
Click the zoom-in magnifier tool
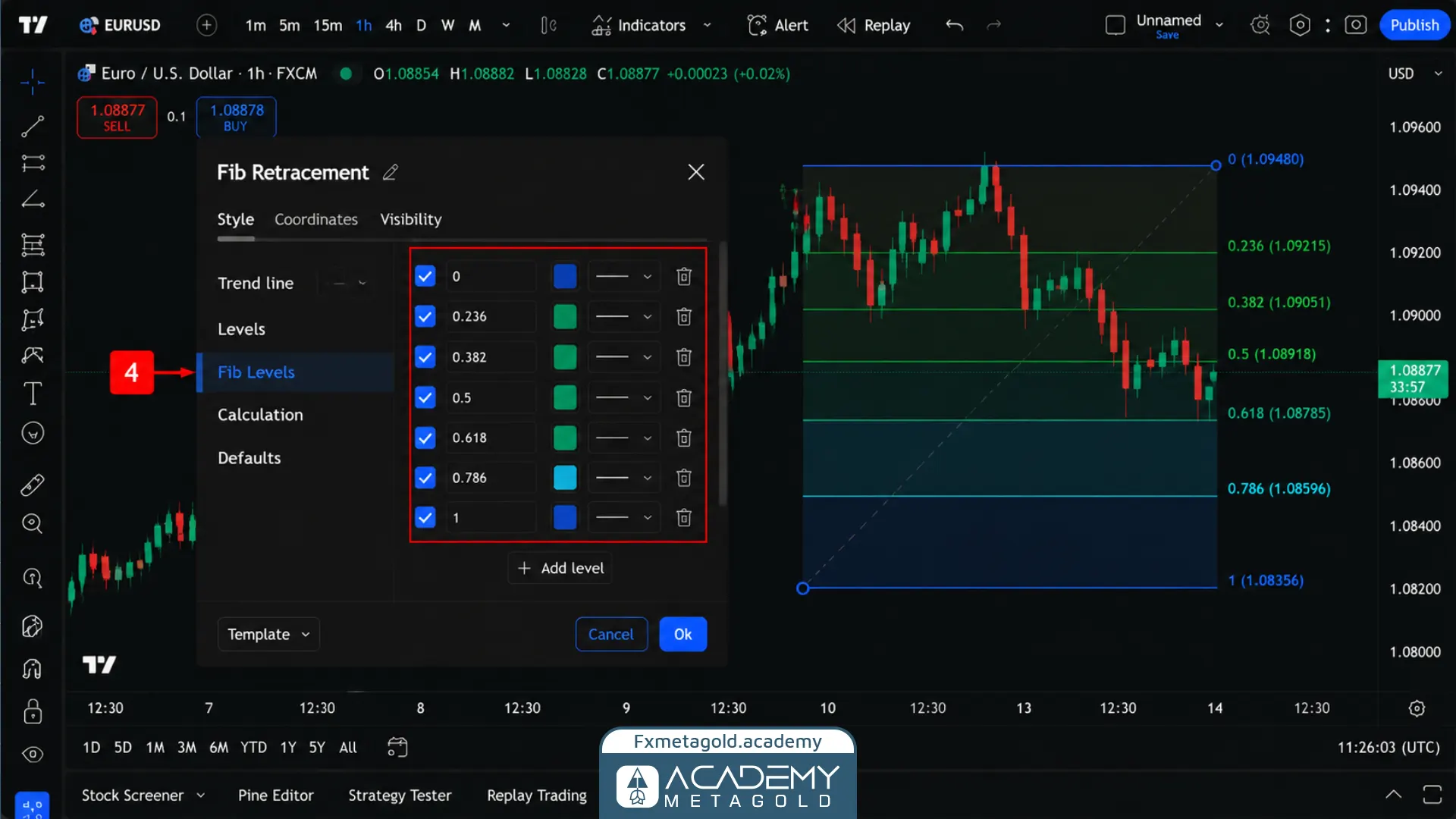33,523
